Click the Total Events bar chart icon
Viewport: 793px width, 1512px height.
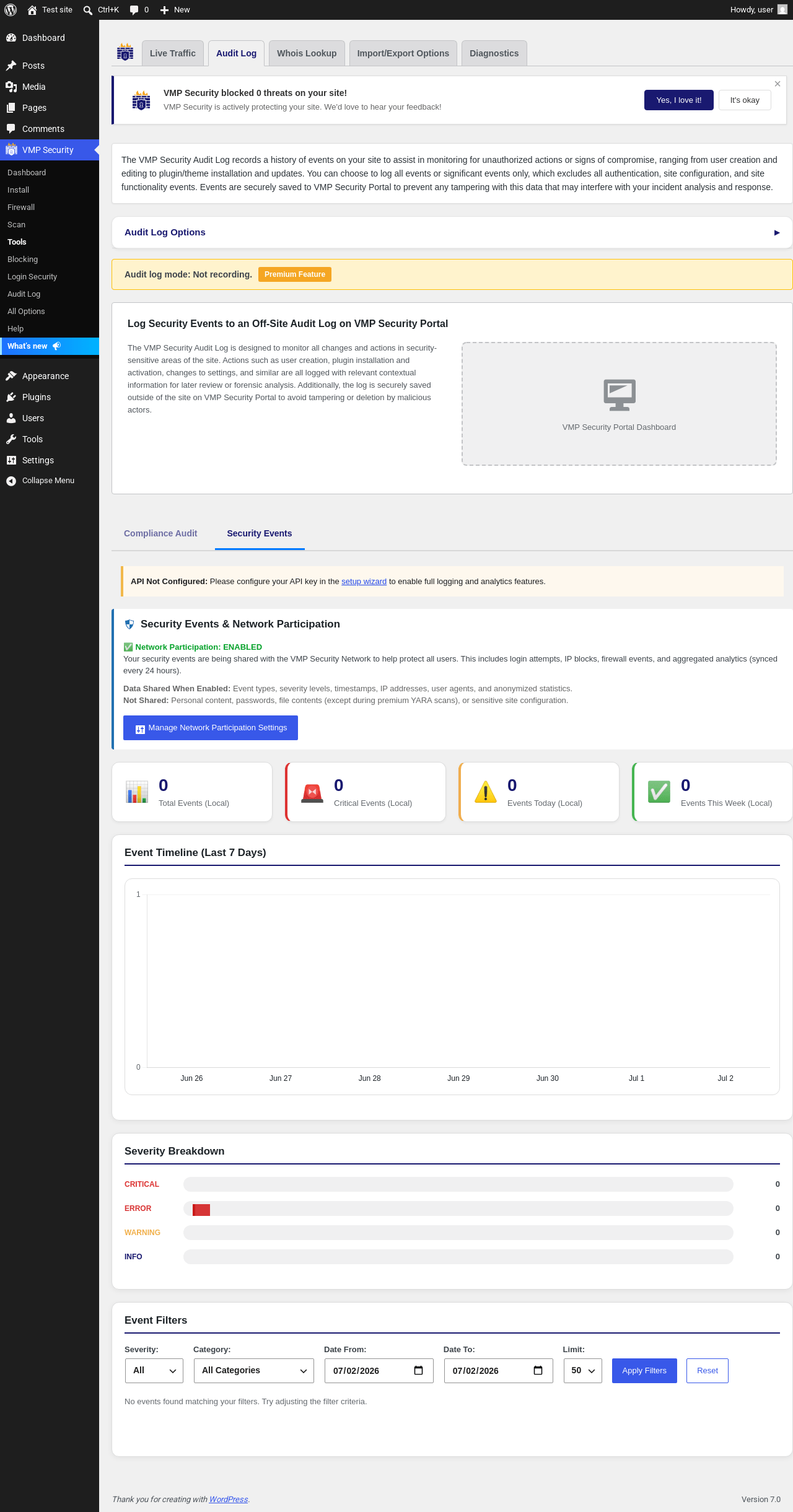click(137, 792)
